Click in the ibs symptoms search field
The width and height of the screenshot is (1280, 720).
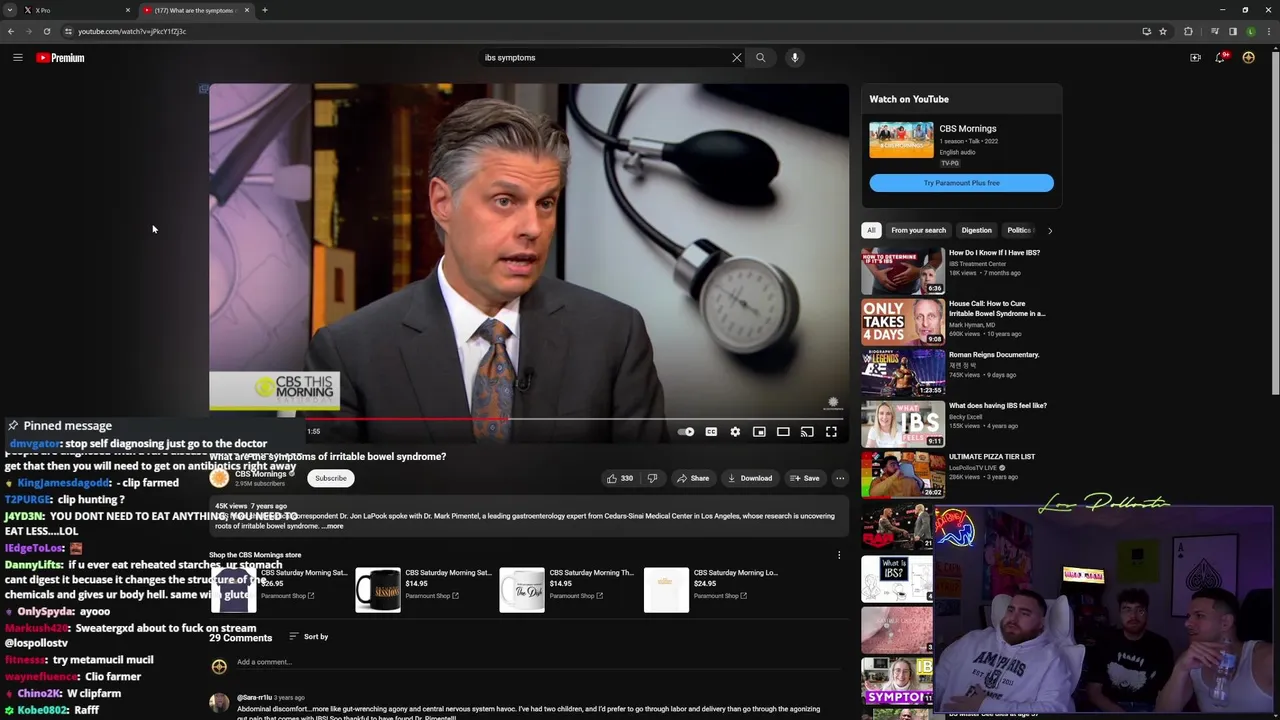pos(605,58)
